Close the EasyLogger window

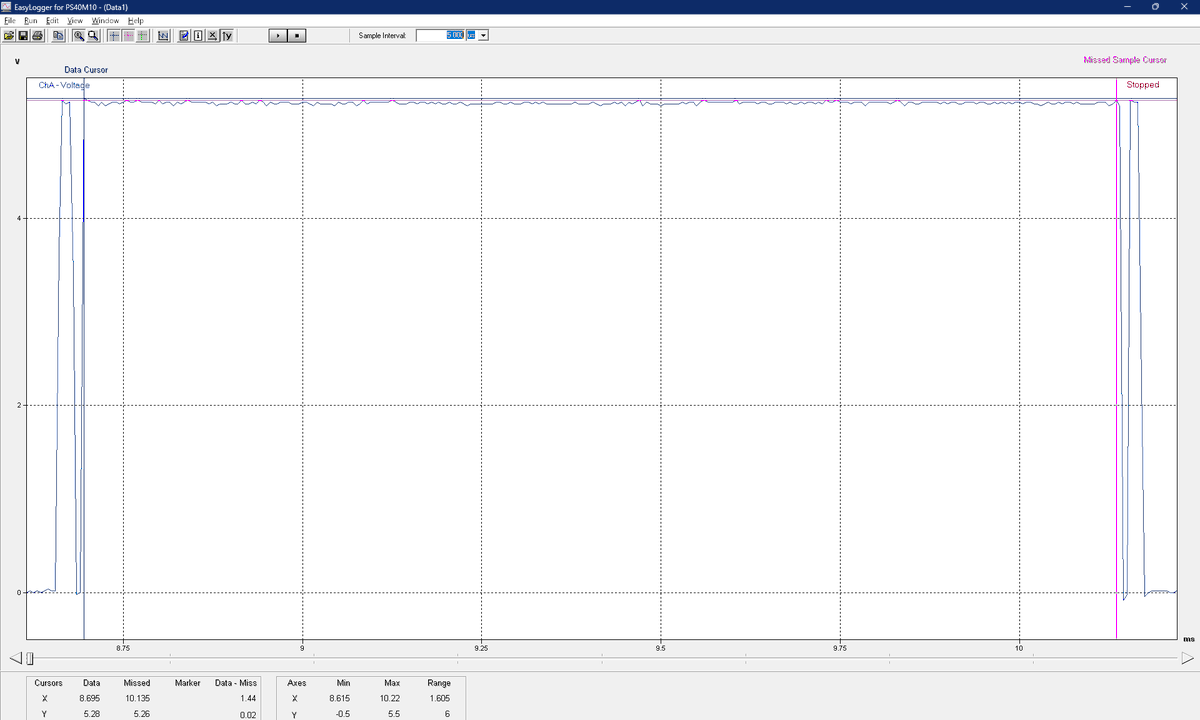(x=1185, y=7)
